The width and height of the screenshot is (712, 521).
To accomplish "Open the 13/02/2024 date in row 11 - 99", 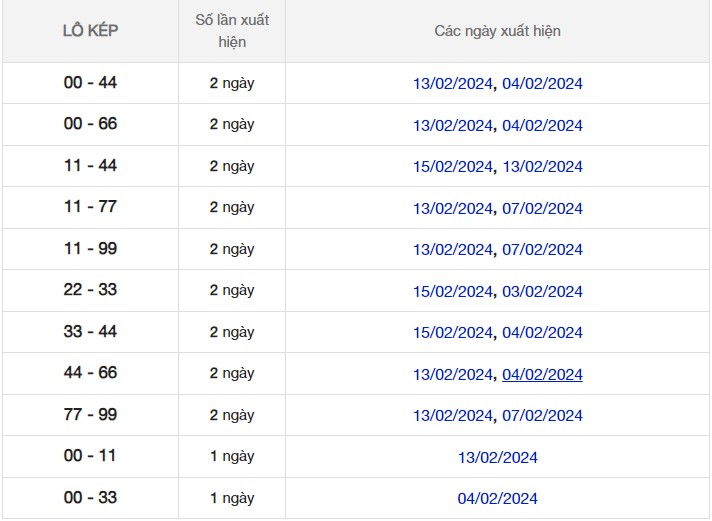I will click(x=453, y=250).
